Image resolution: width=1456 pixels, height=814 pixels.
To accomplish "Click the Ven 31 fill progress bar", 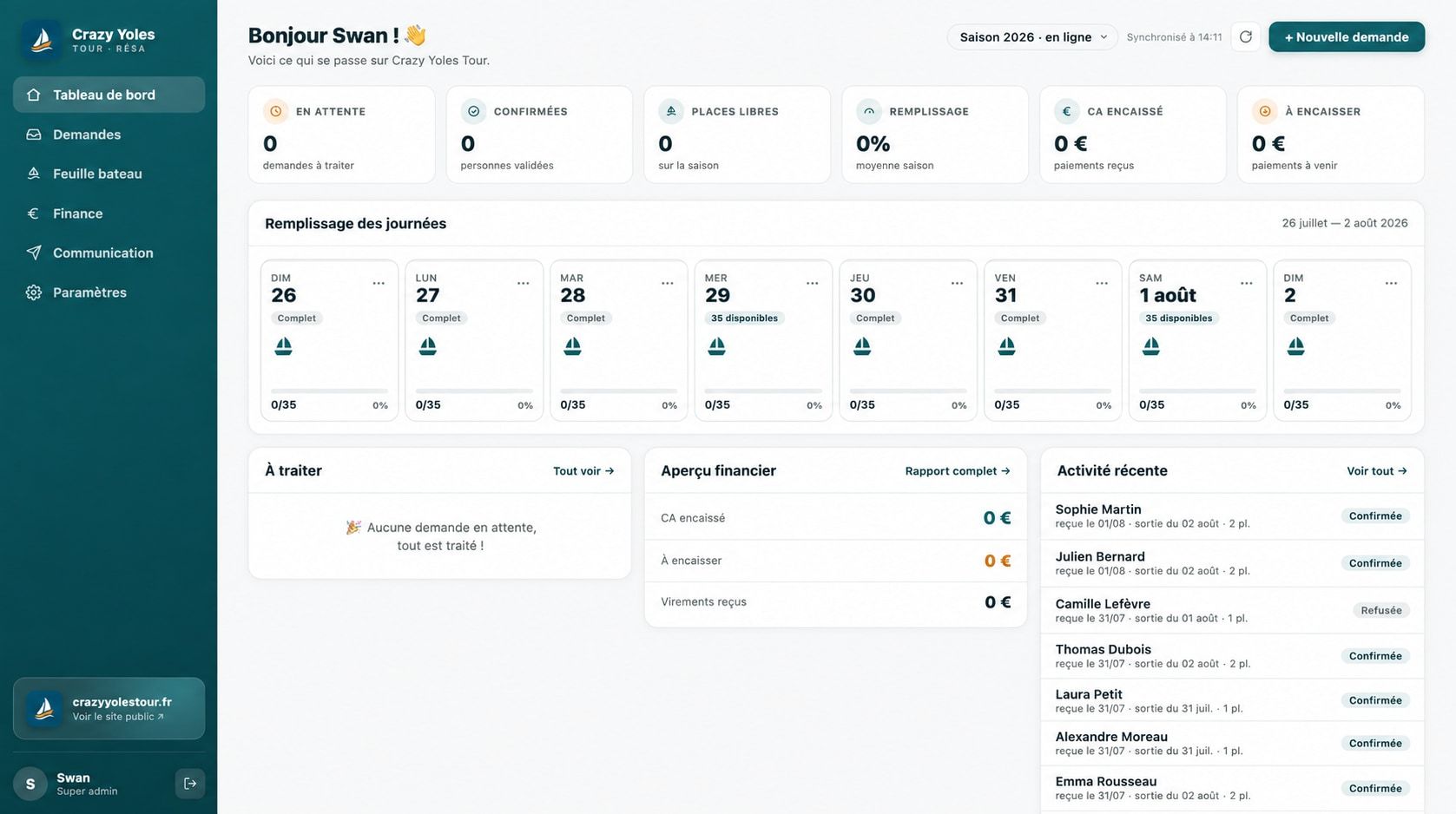I will pyautogui.click(x=1052, y=391).
